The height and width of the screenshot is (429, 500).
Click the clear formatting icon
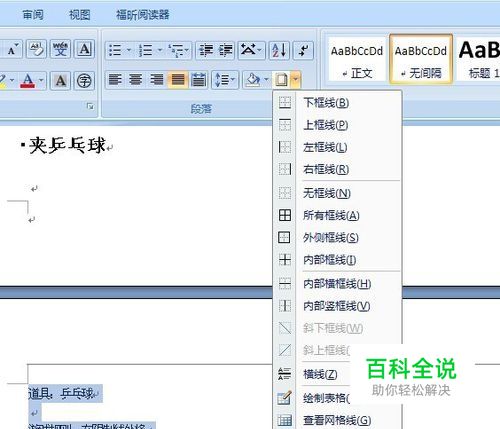37,50
